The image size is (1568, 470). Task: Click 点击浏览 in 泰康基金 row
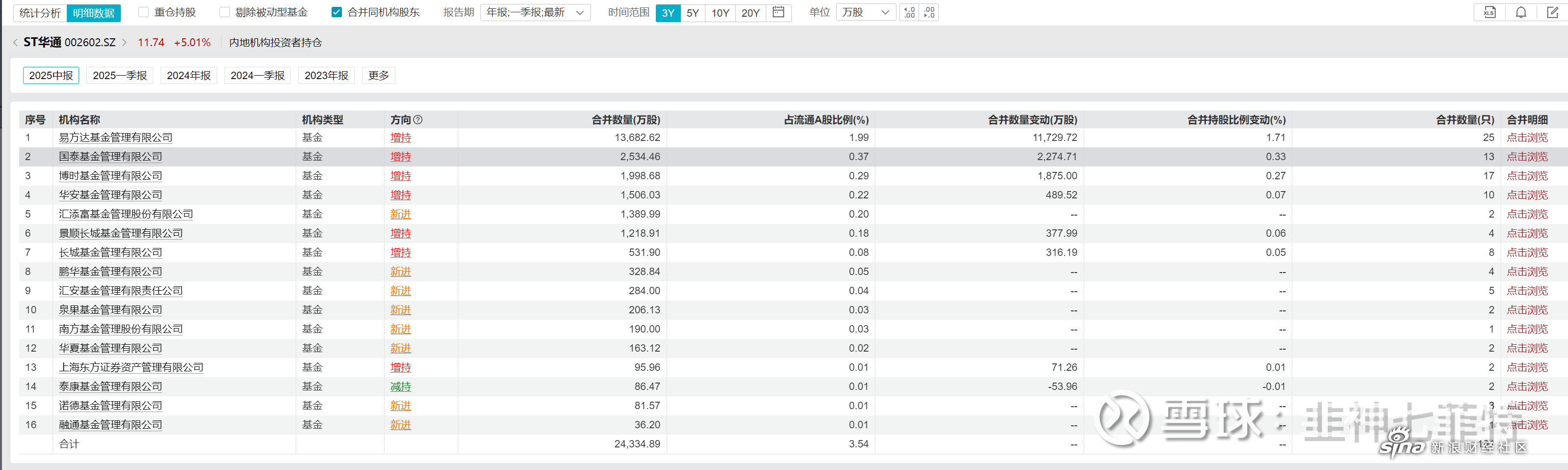click(x=1527, y=387)
